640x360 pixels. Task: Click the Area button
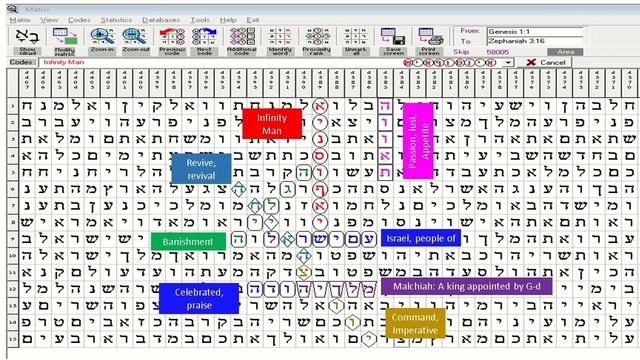click(565, 52)
